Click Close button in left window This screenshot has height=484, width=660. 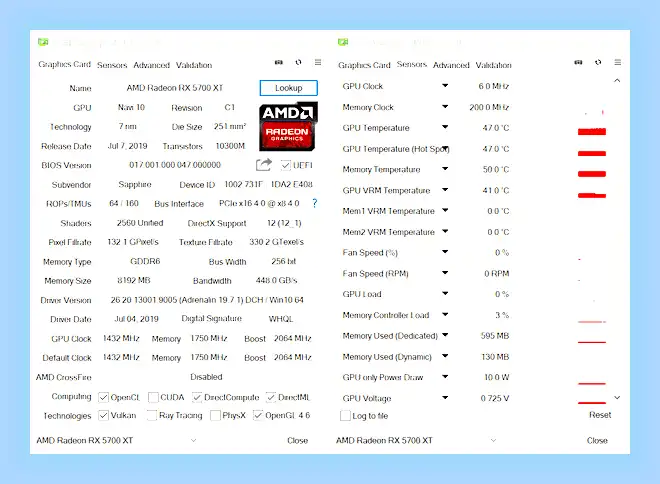[x=298, y=440]
